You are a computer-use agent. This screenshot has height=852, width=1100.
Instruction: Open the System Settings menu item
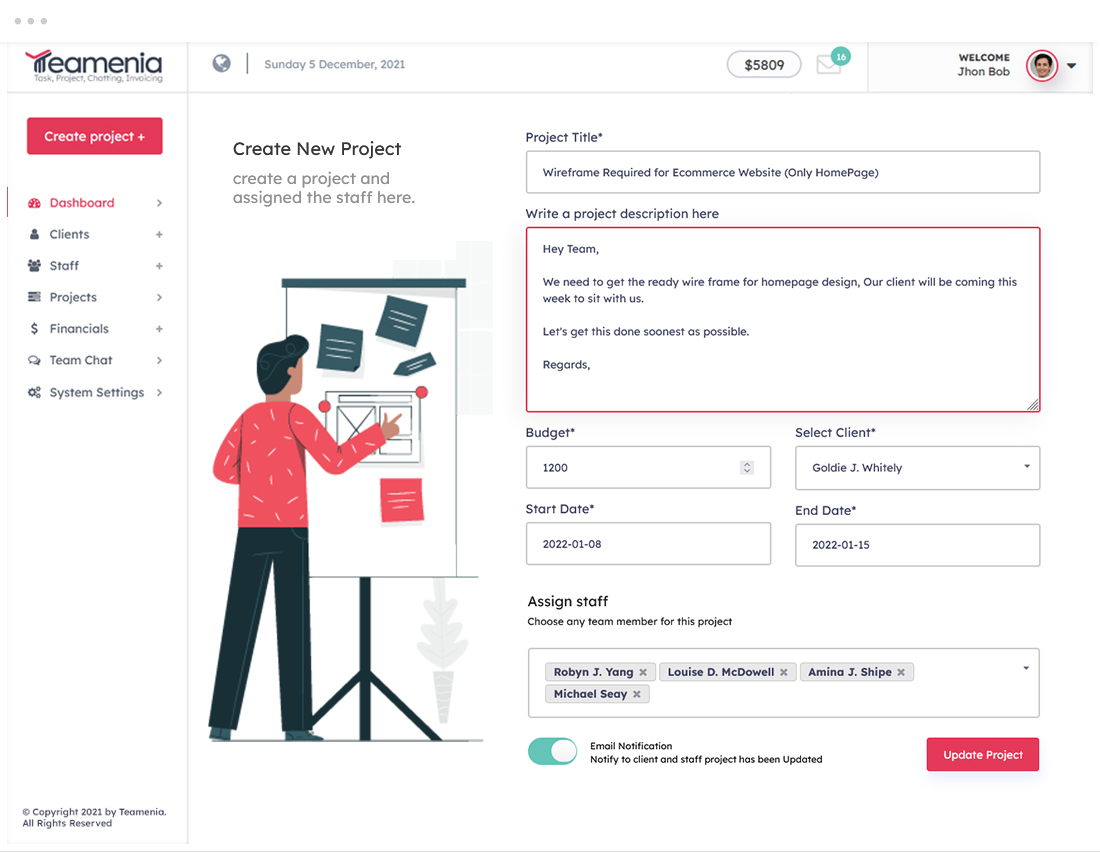point(95,392)
